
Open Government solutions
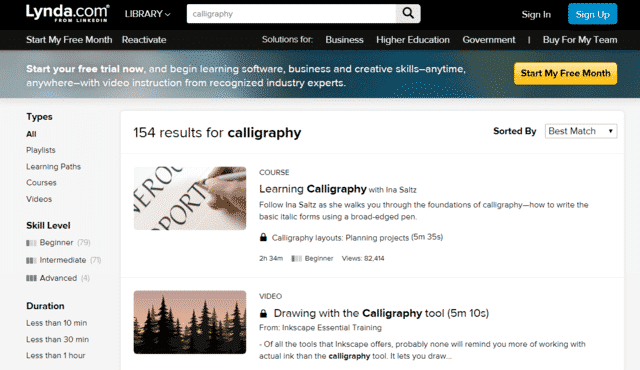pos(489,40)
